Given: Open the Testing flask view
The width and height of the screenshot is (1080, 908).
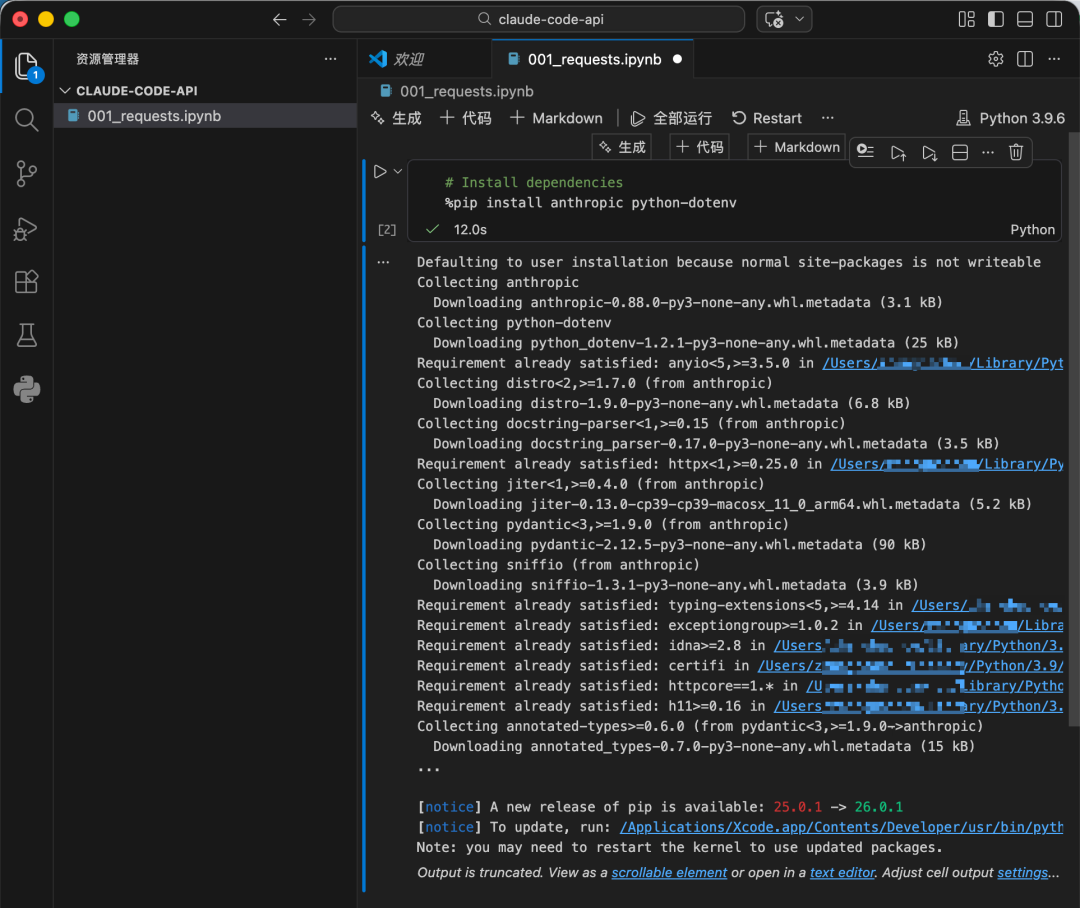Looking at the screenshot, I should 26,336.
